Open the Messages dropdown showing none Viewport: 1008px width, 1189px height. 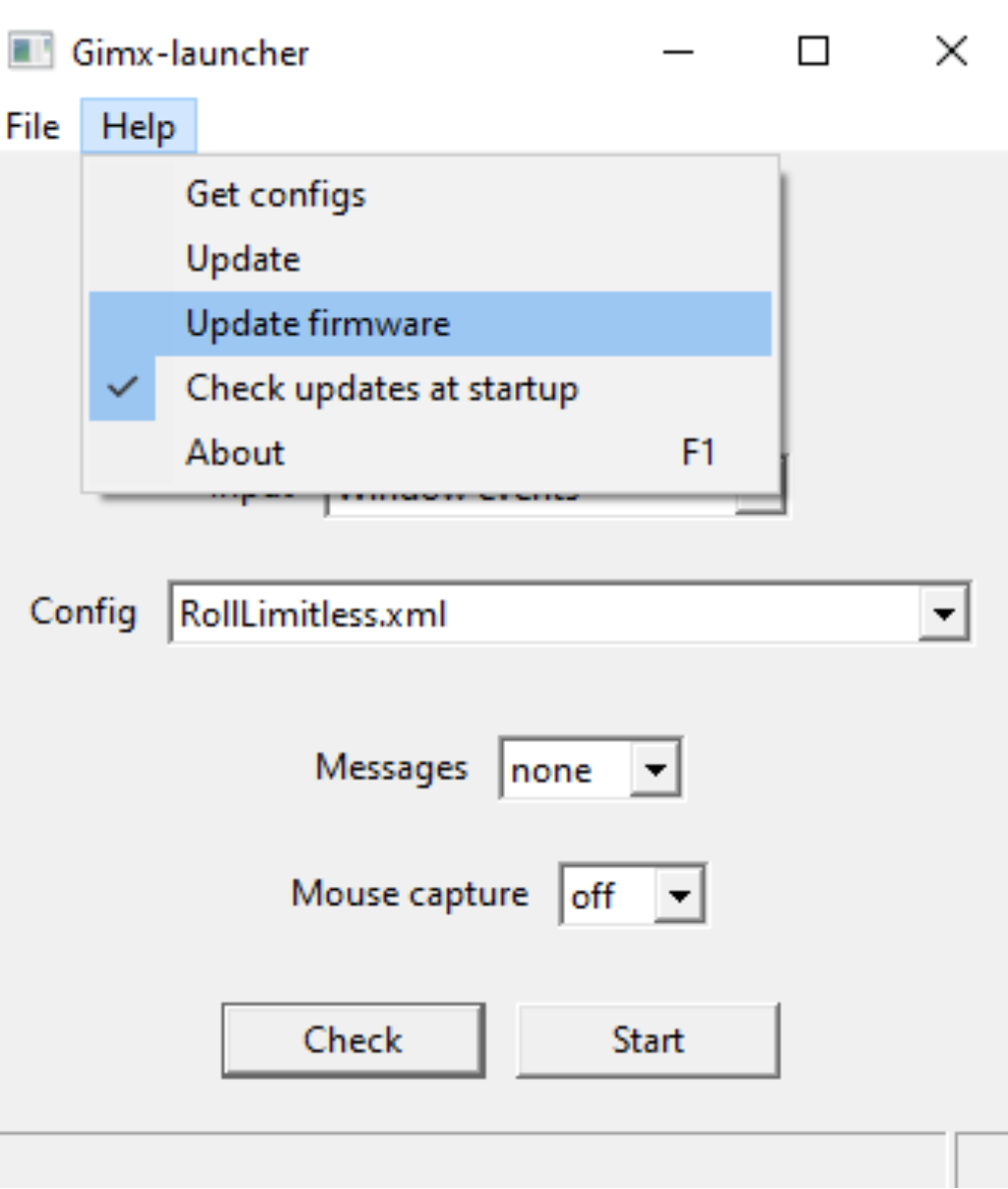[655, 769]
